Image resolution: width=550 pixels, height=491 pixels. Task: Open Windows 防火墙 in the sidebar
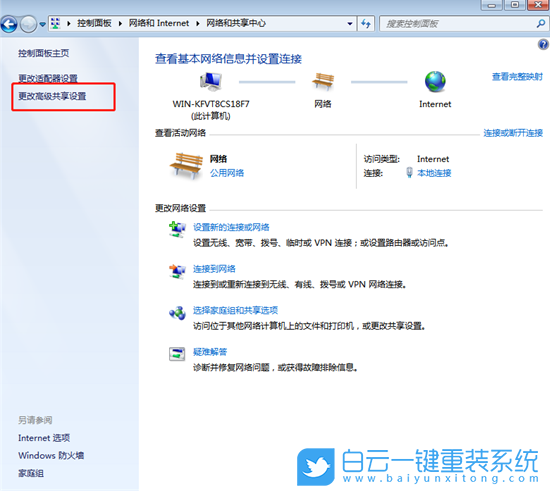51,456
